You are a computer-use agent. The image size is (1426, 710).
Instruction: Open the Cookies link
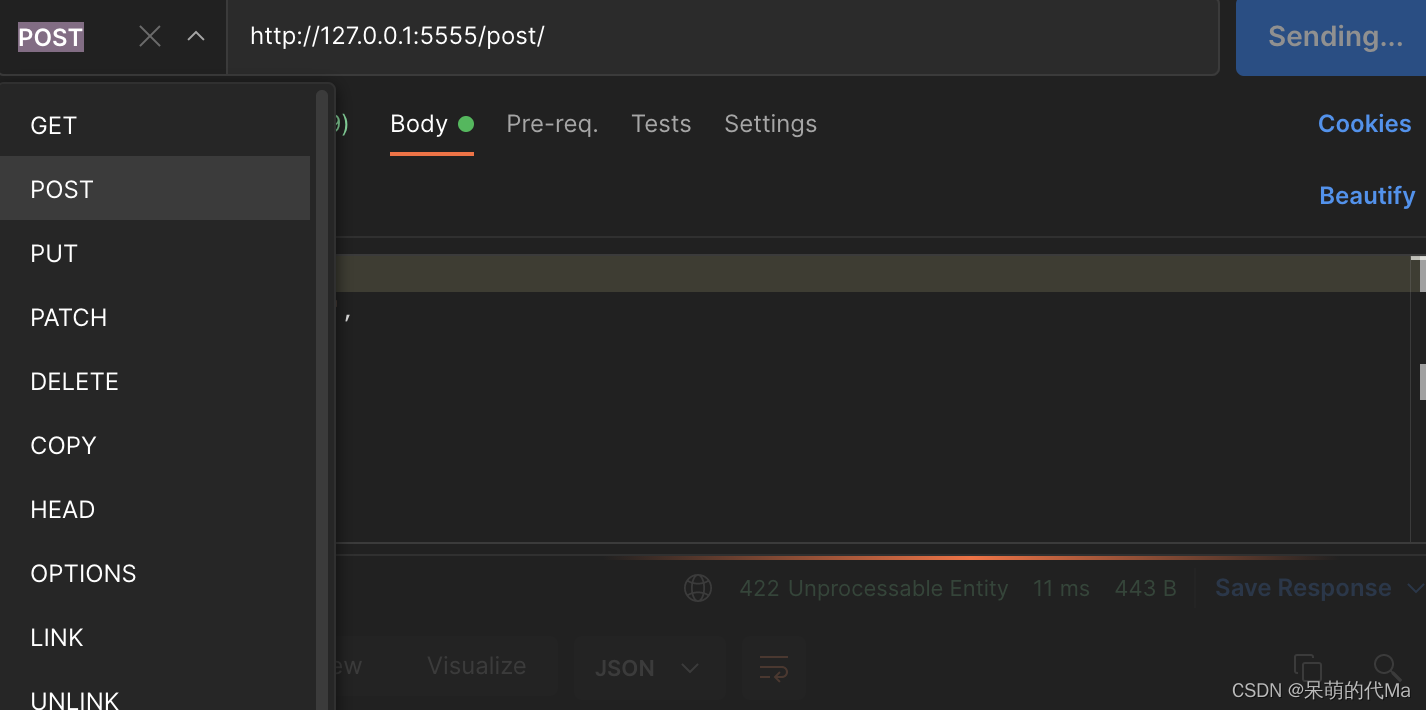pyautogui.click(x=1364, y=124)
